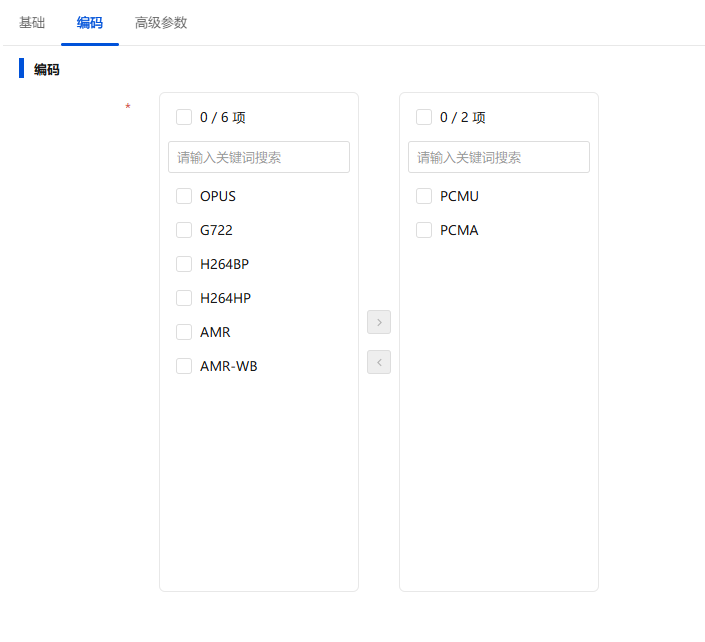
Task: Select the PCMA checkbox in the right list
Action: pos(424,230)
